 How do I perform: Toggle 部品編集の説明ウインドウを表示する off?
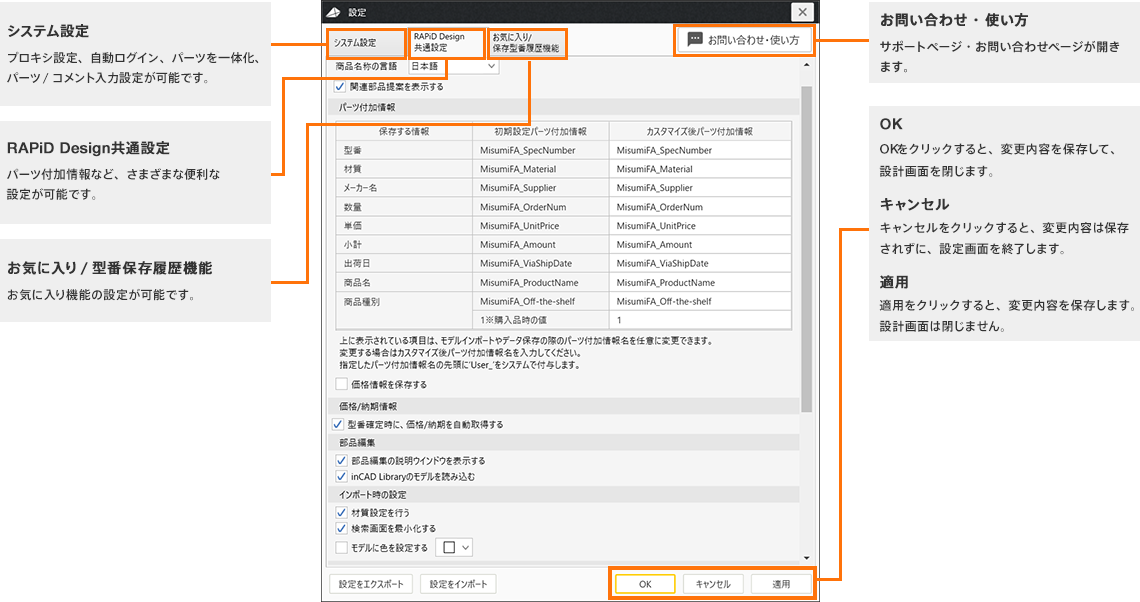[342, 458]
